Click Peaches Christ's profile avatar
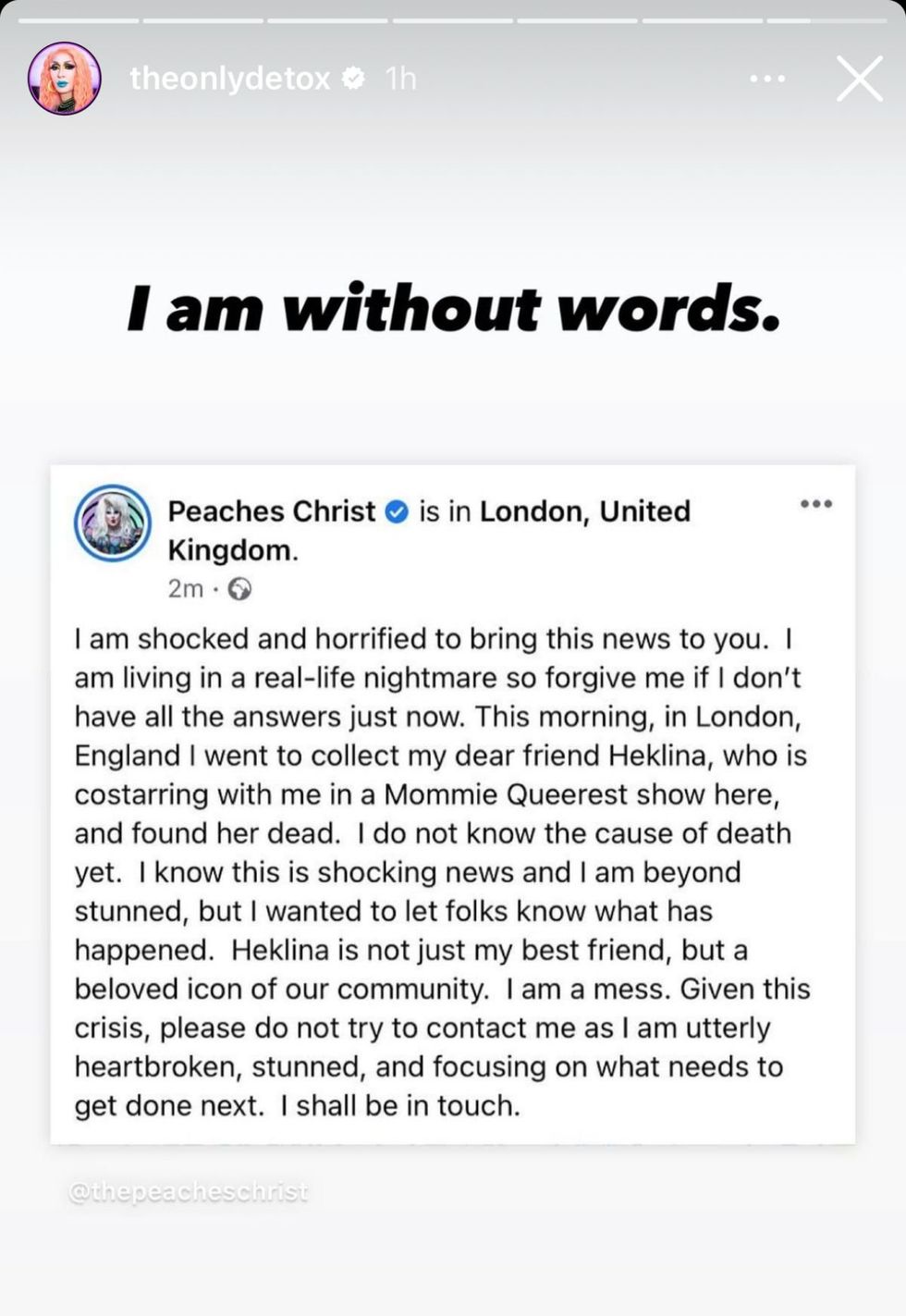 click(113, 523)
